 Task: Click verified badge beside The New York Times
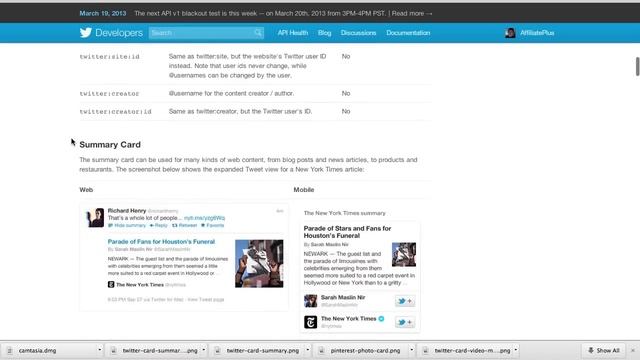[381, 319]
